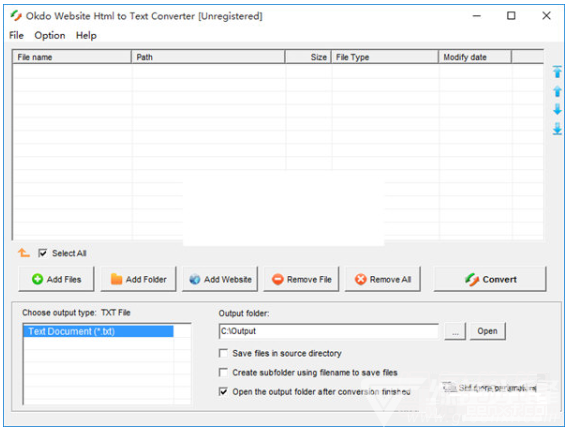Viewport: 568px width, 431px height.
Task: Click the Okdo app logo in title bar
Action: (16, 16)
